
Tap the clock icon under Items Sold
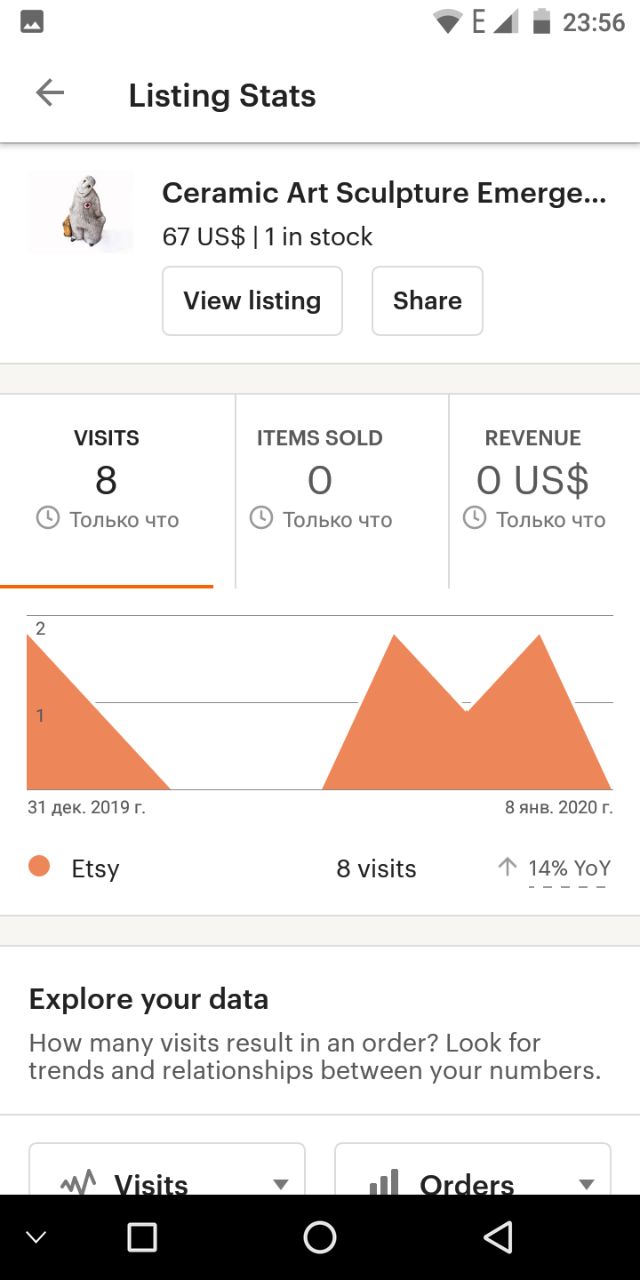[261, 518]
